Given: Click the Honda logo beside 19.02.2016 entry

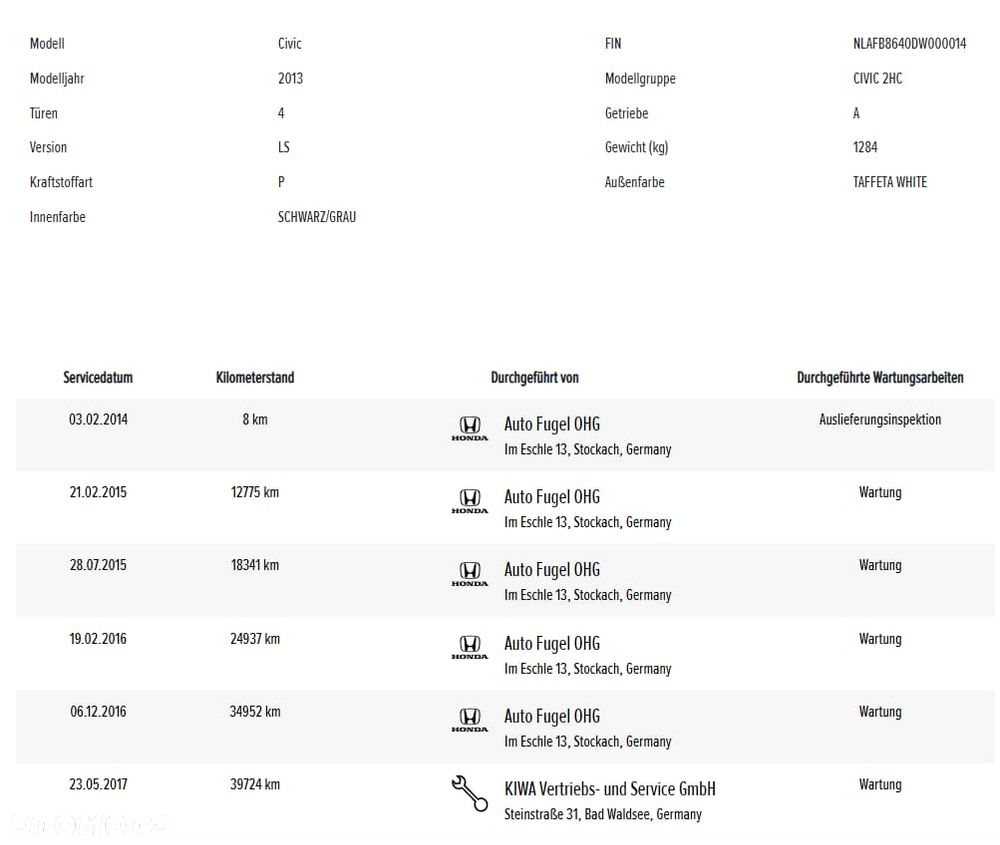Looking at the screenshot, I should click(x=469, y=647).
